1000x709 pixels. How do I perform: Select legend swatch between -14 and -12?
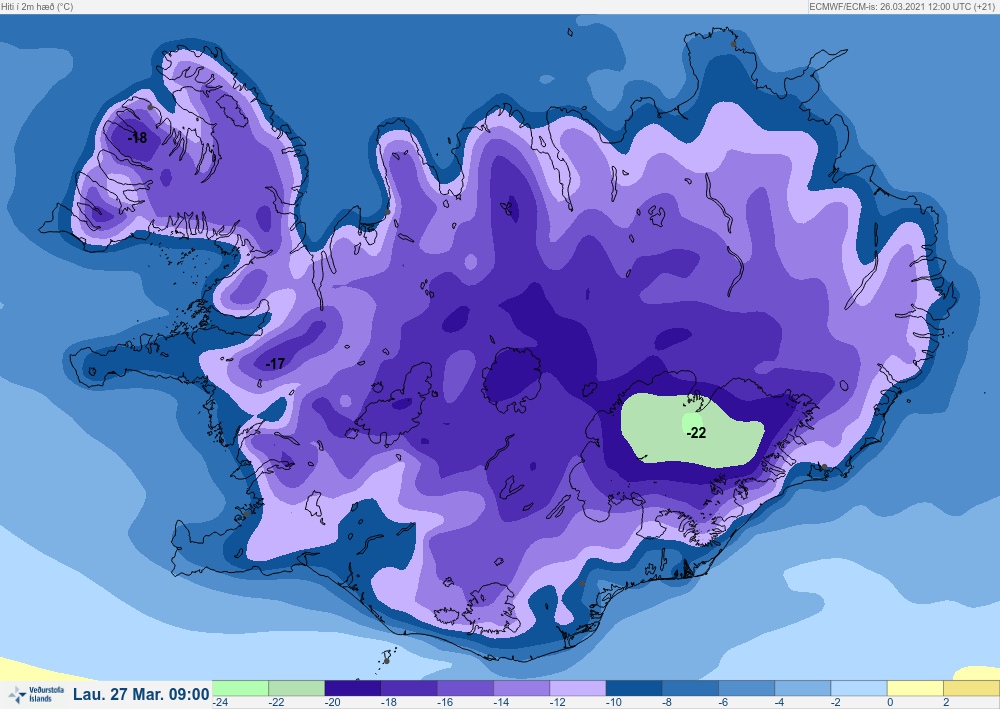coord(521,688)
